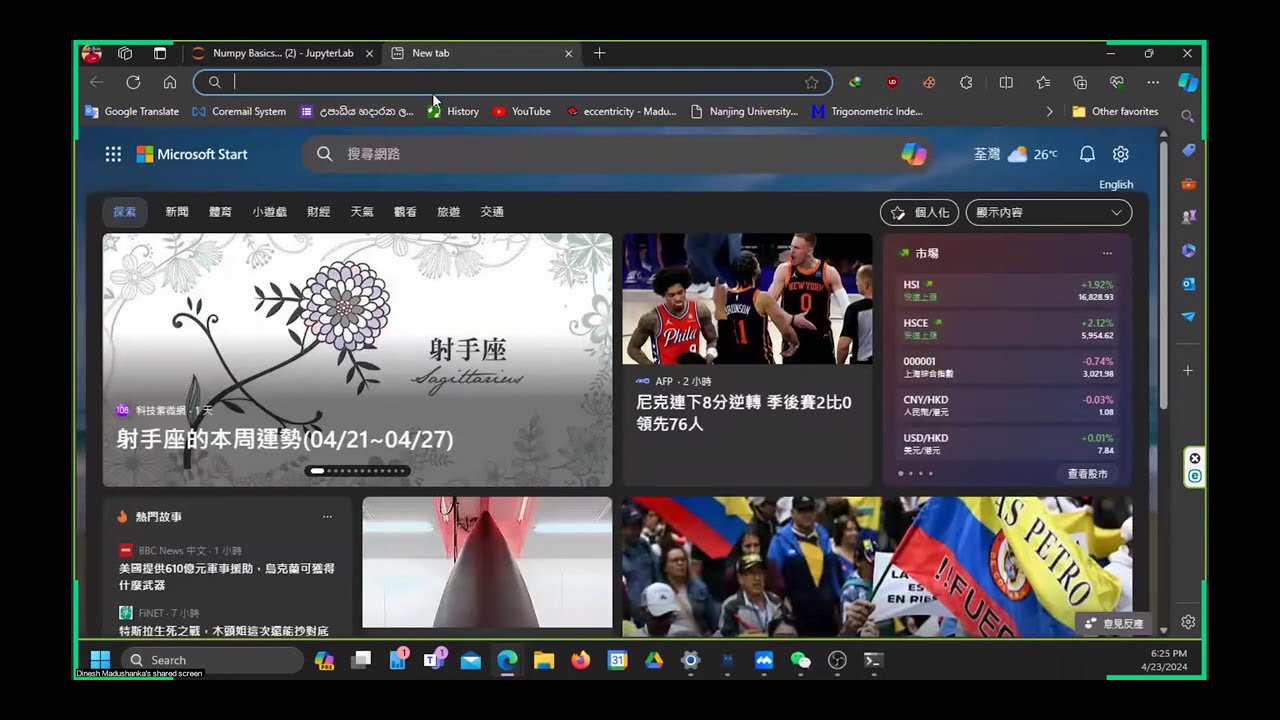Image resolution: width=1280 pixels, height=720 pixels.
Task: Select the 體育 feed tab
Action: tap(220, 212)
